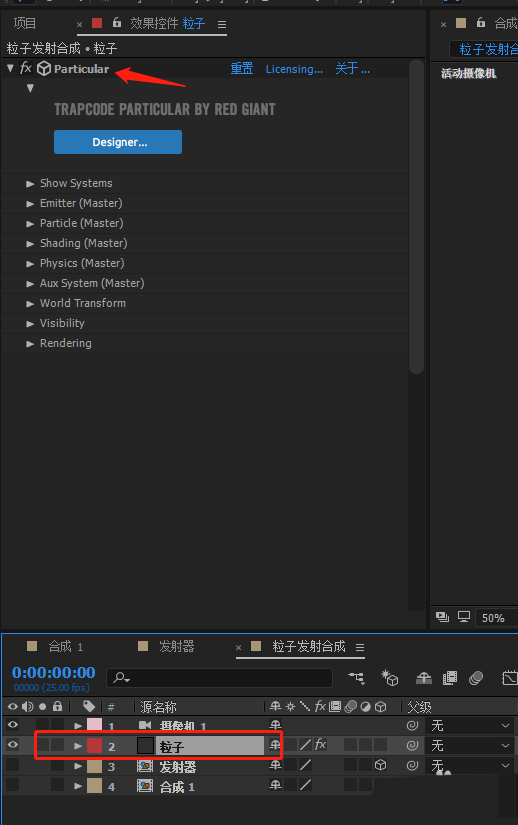Click the viewer monitor icon near 50%
Image resolution: width=518 pixels, height=825 pixels.
pos(463,617)
